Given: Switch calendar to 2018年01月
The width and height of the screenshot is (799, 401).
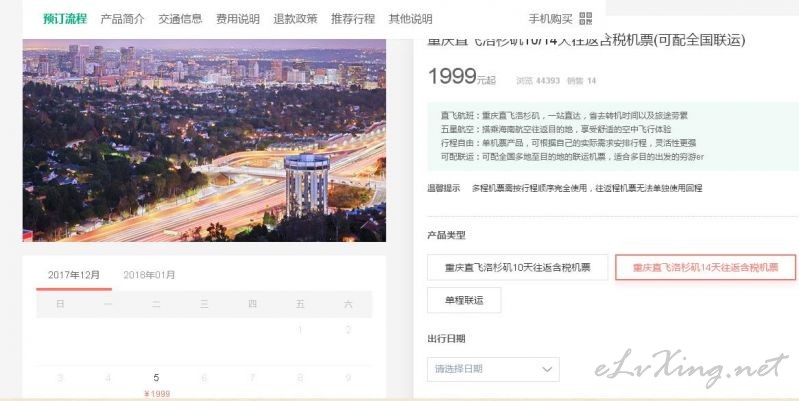Looking at the screenshot, I should pos(149,275).
